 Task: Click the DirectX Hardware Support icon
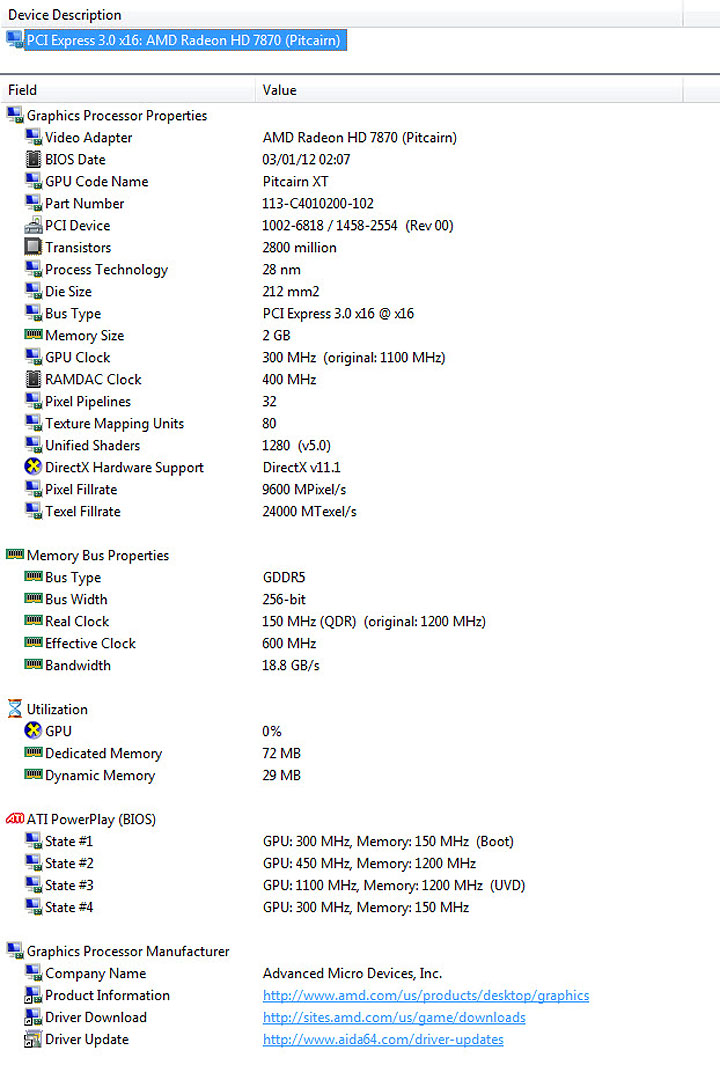[33, 467]
